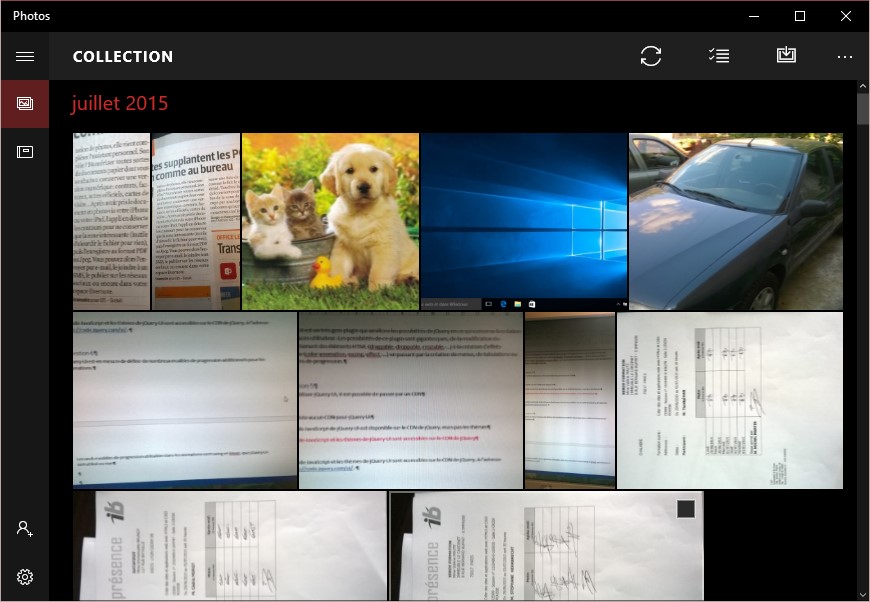The image size is (870, 602).
Task: Tick the checkbox on presence document thumbnail
Action: pyautogui.click(x=686, y=509)
